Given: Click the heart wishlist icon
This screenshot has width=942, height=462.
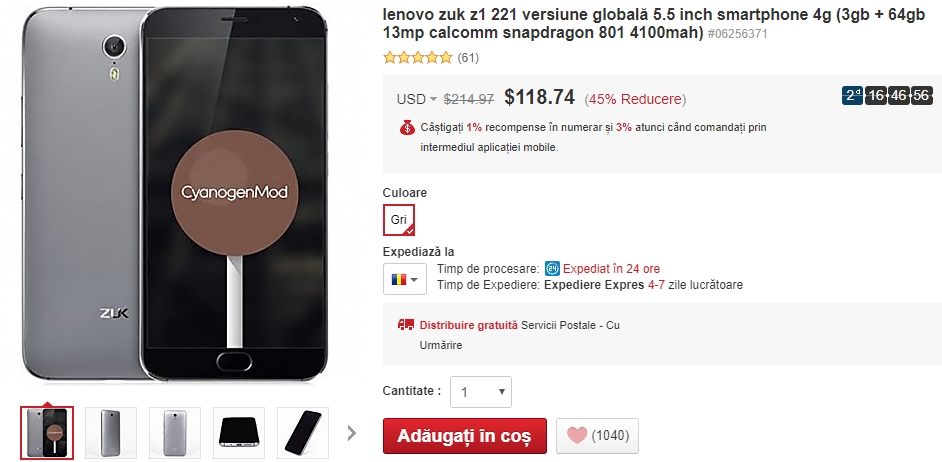Looking at the screenshot, I should [577, 435].
